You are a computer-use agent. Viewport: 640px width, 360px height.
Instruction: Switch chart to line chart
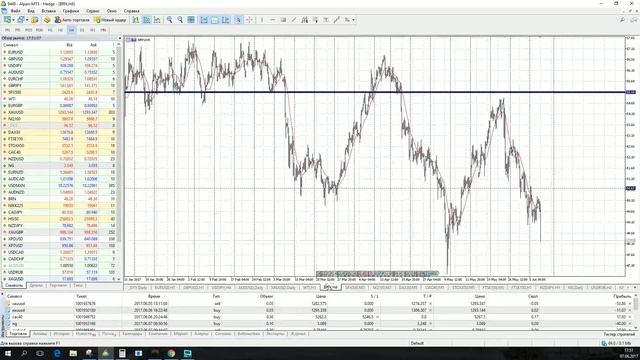pos(157,20)
